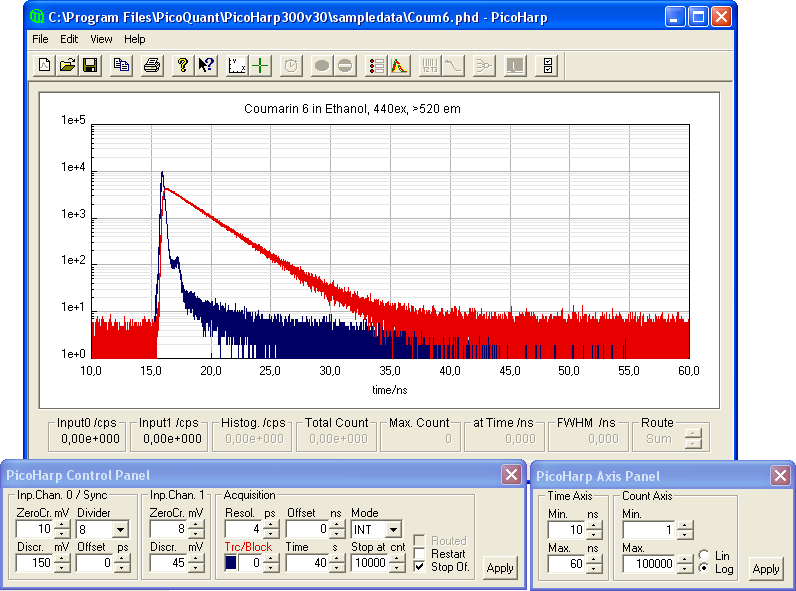Start measurement with the oval start icon

(322, 65)
